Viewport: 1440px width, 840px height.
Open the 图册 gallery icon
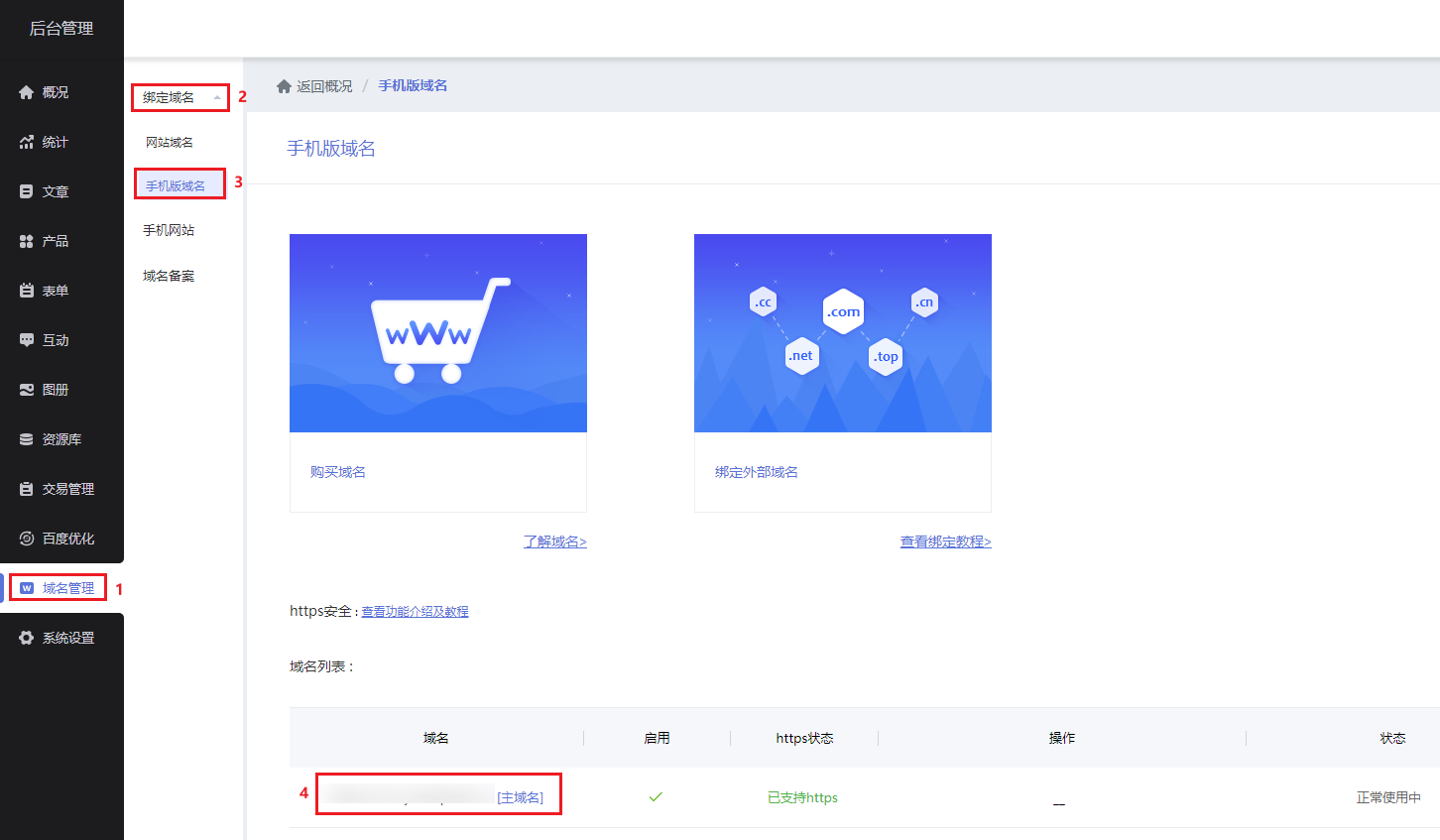pyautogui.click(x=27, y=390)
